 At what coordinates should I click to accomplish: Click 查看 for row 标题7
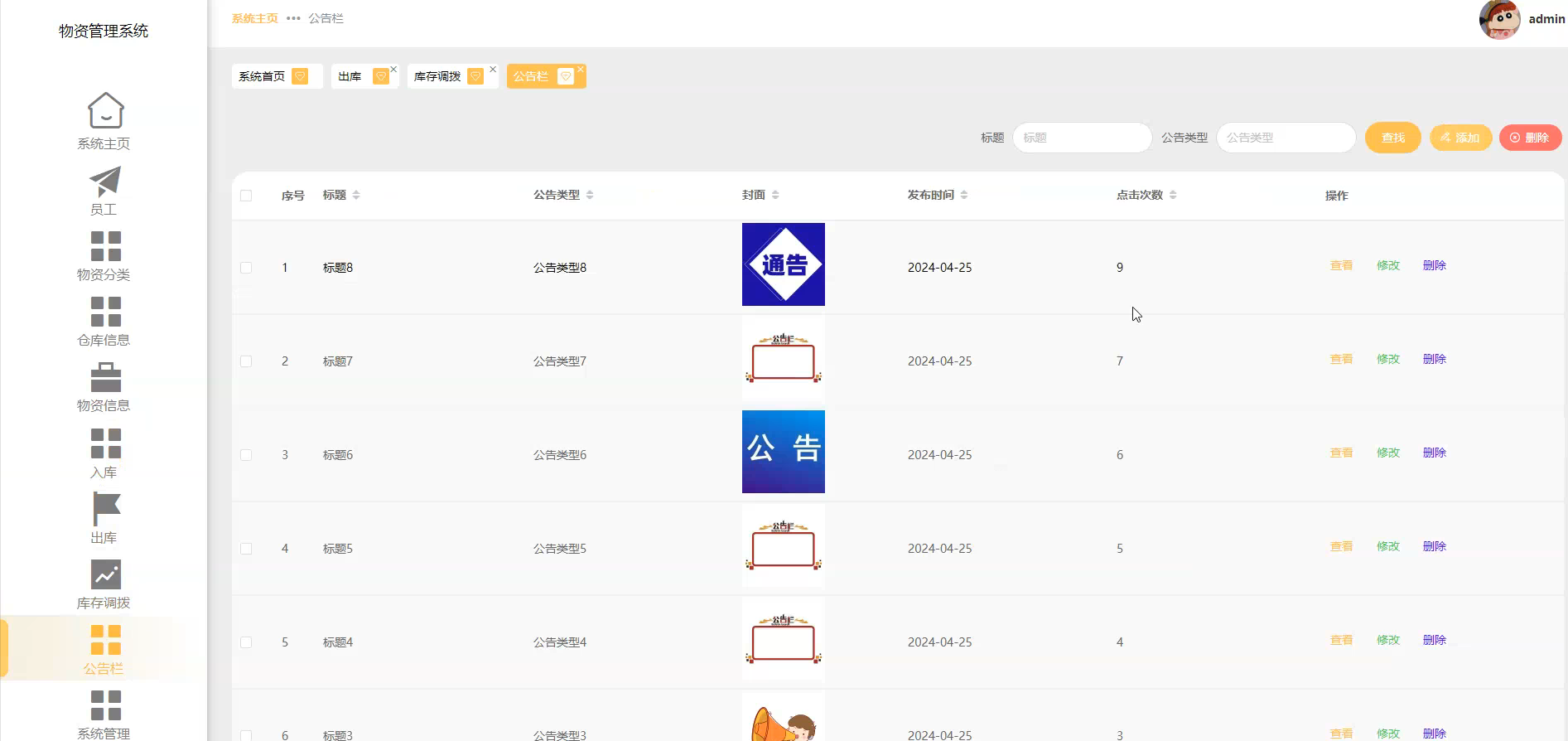click(1341, 359)
